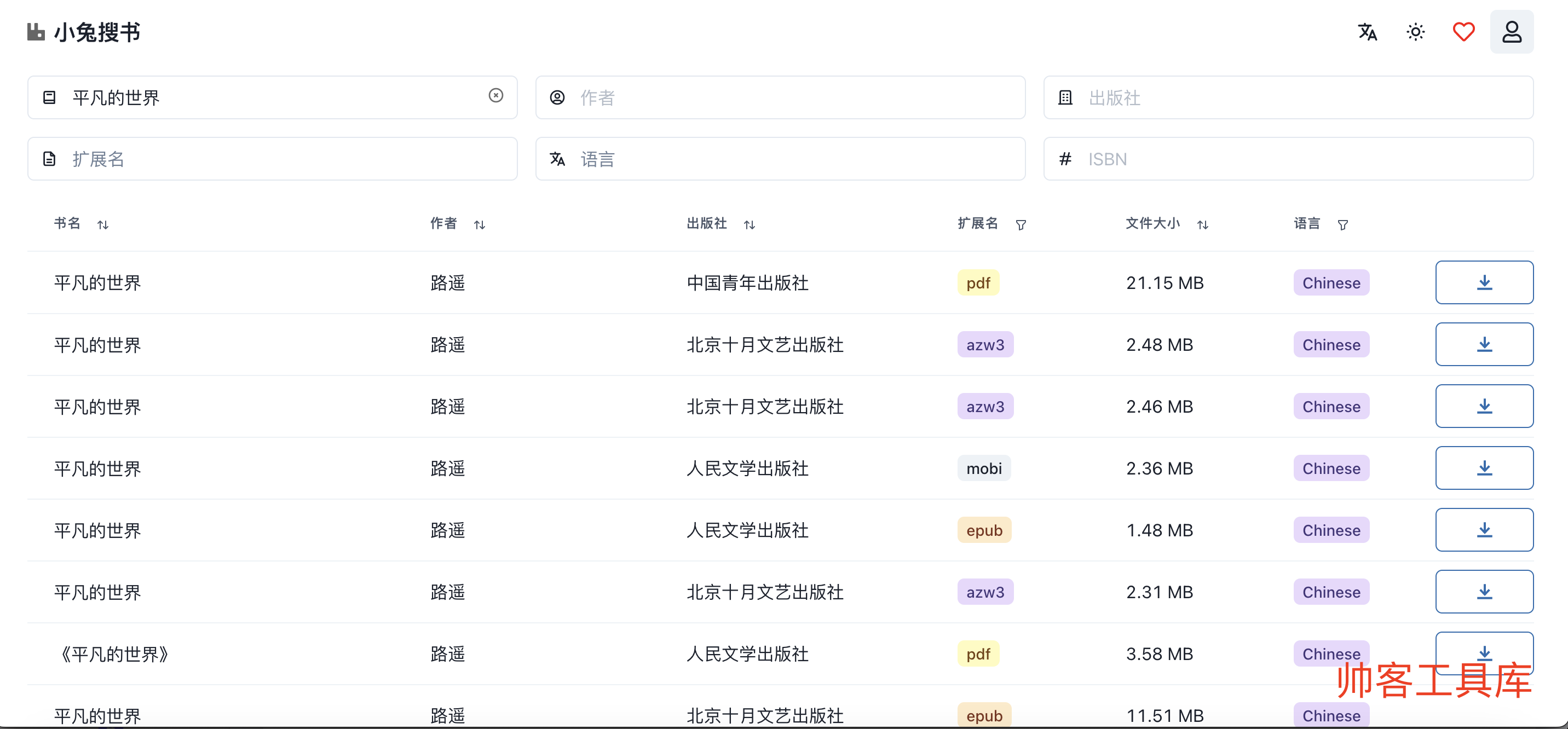
Task: Sort results by 文件大小 column arrows
Action: click(1202, 224)
